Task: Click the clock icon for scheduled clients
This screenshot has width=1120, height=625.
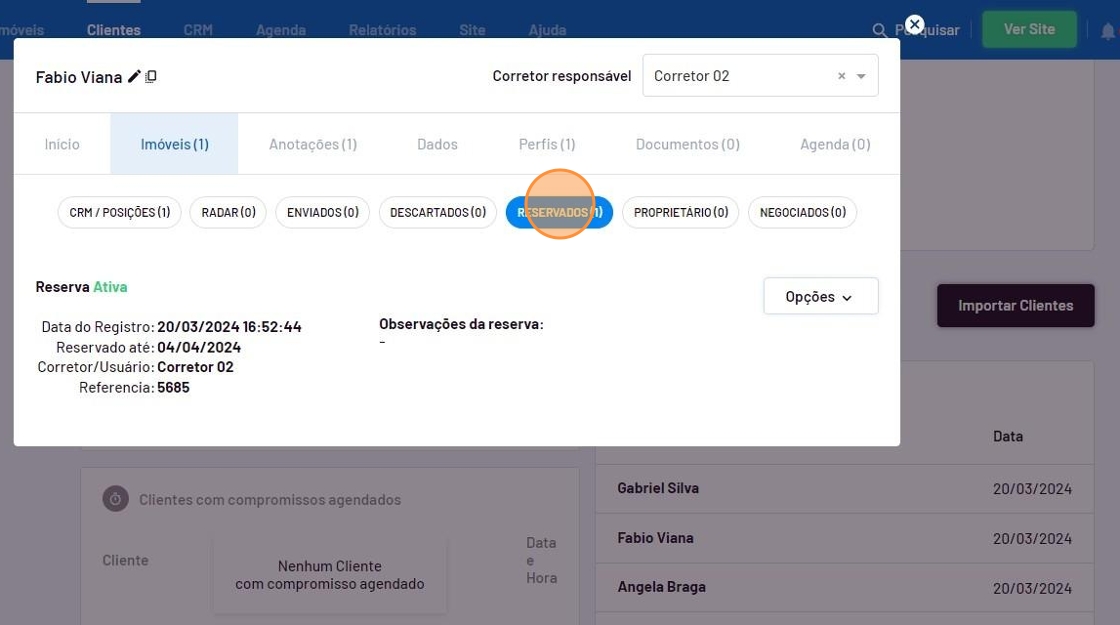Action: (116, 499)
